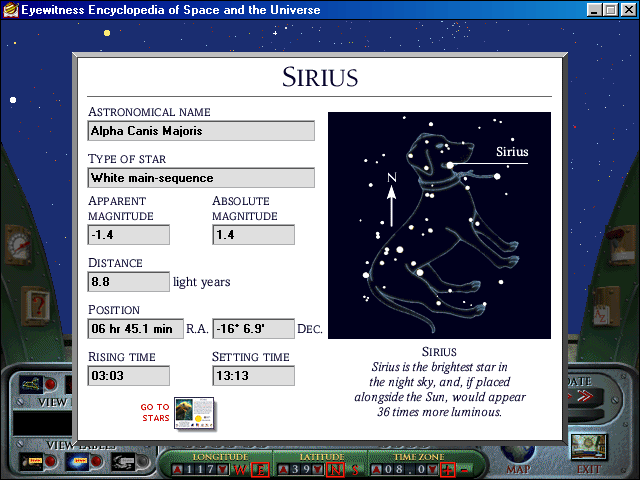Decrease time zone with down arrow
The image size is (640, 480).
click(432, 470)
